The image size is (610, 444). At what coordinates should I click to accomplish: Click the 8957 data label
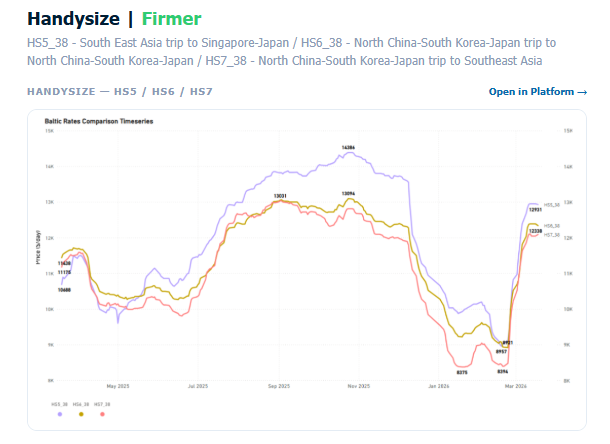click(501, 352)
